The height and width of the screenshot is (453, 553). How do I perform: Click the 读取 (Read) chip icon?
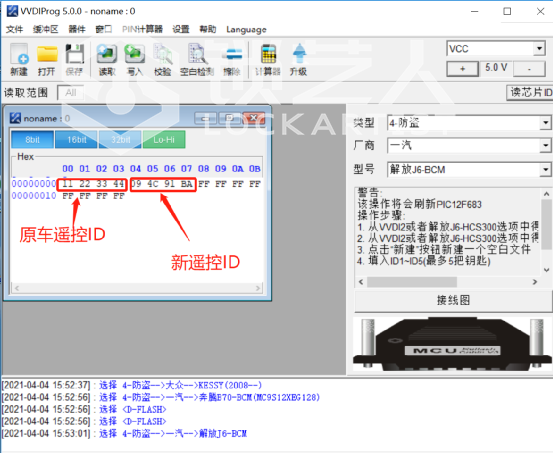107,59
